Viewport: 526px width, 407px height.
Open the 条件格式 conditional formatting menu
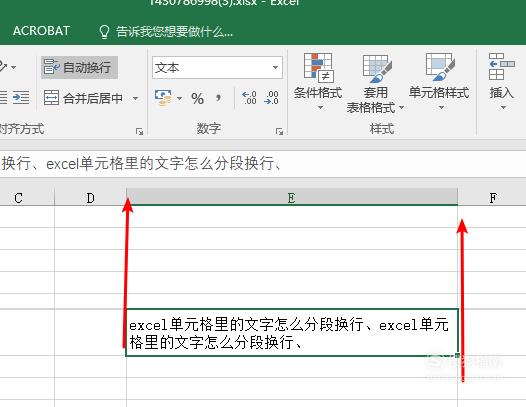[x=318, y=82]
